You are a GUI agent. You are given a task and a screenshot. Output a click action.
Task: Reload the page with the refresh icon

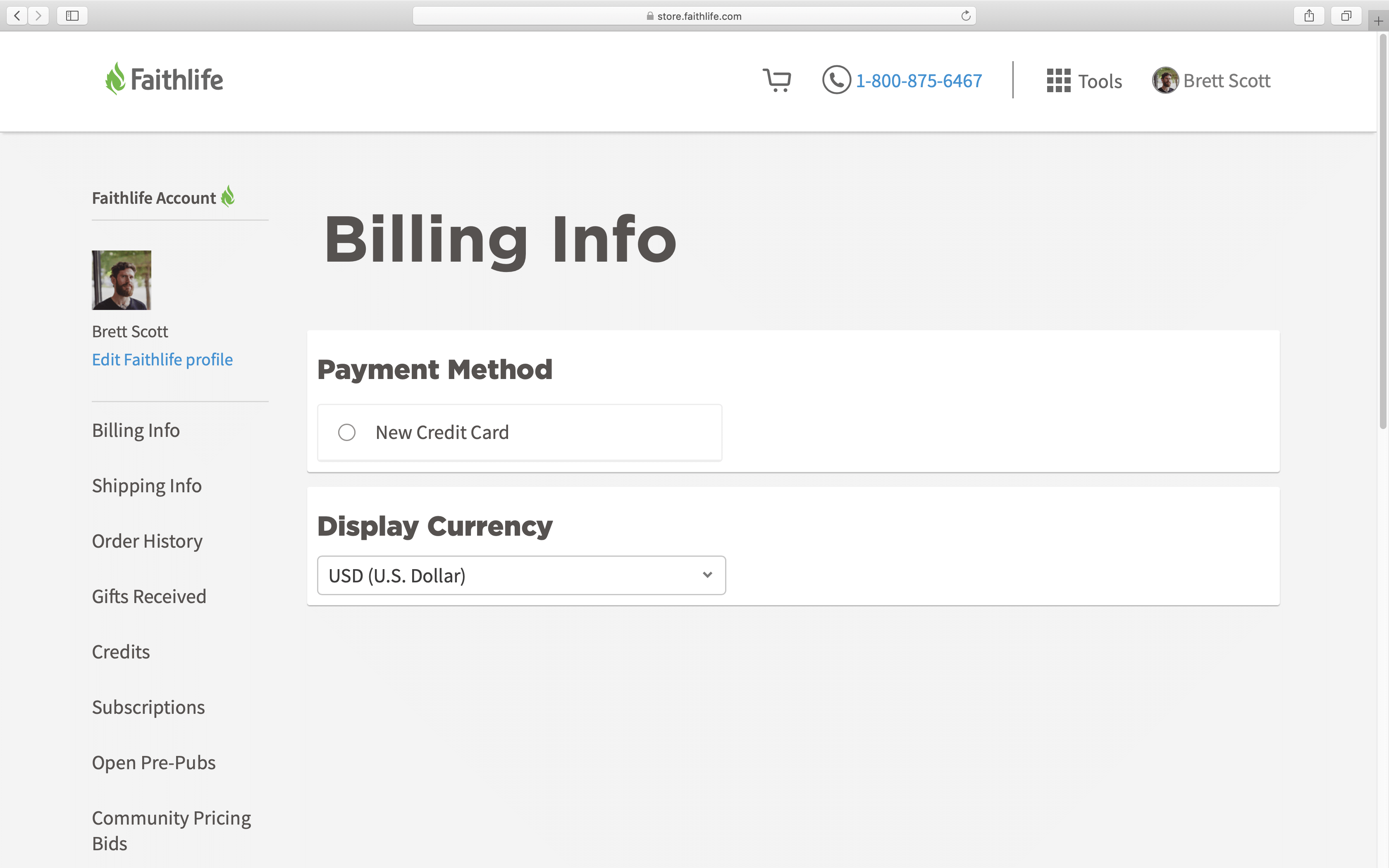coord(965,16)
